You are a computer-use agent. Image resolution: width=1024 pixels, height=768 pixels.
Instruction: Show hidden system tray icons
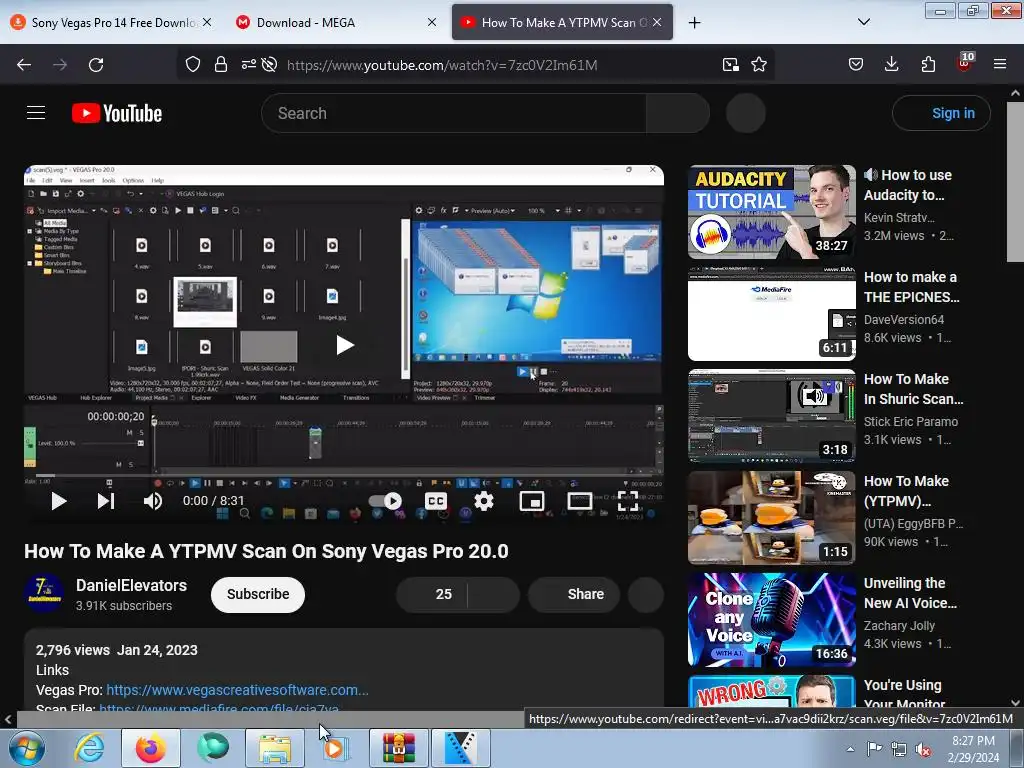[x=850, y=749]
